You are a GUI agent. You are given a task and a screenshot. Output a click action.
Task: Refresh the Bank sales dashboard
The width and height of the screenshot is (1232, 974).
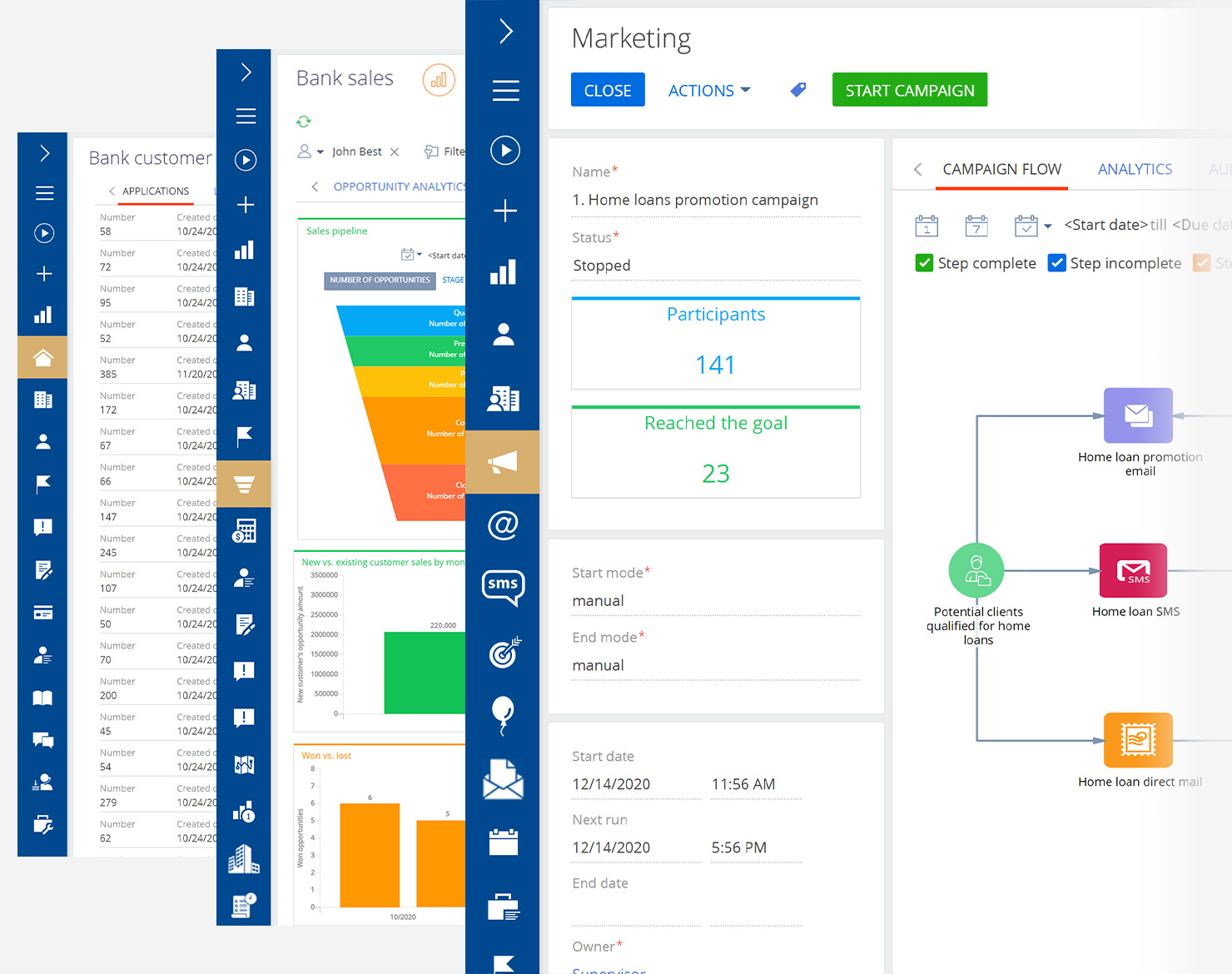click(304, 122)
